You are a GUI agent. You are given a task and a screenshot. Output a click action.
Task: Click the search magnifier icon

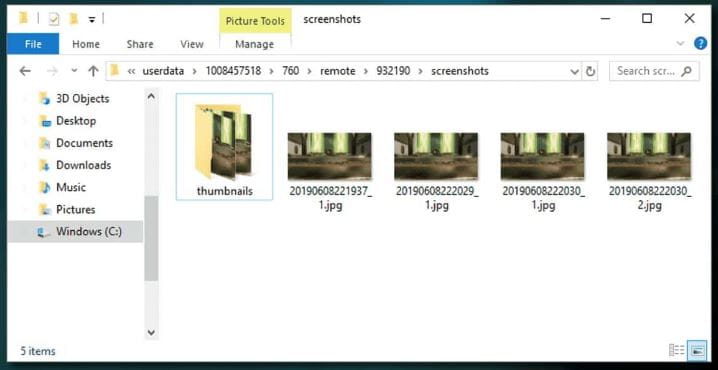[686, 71]
